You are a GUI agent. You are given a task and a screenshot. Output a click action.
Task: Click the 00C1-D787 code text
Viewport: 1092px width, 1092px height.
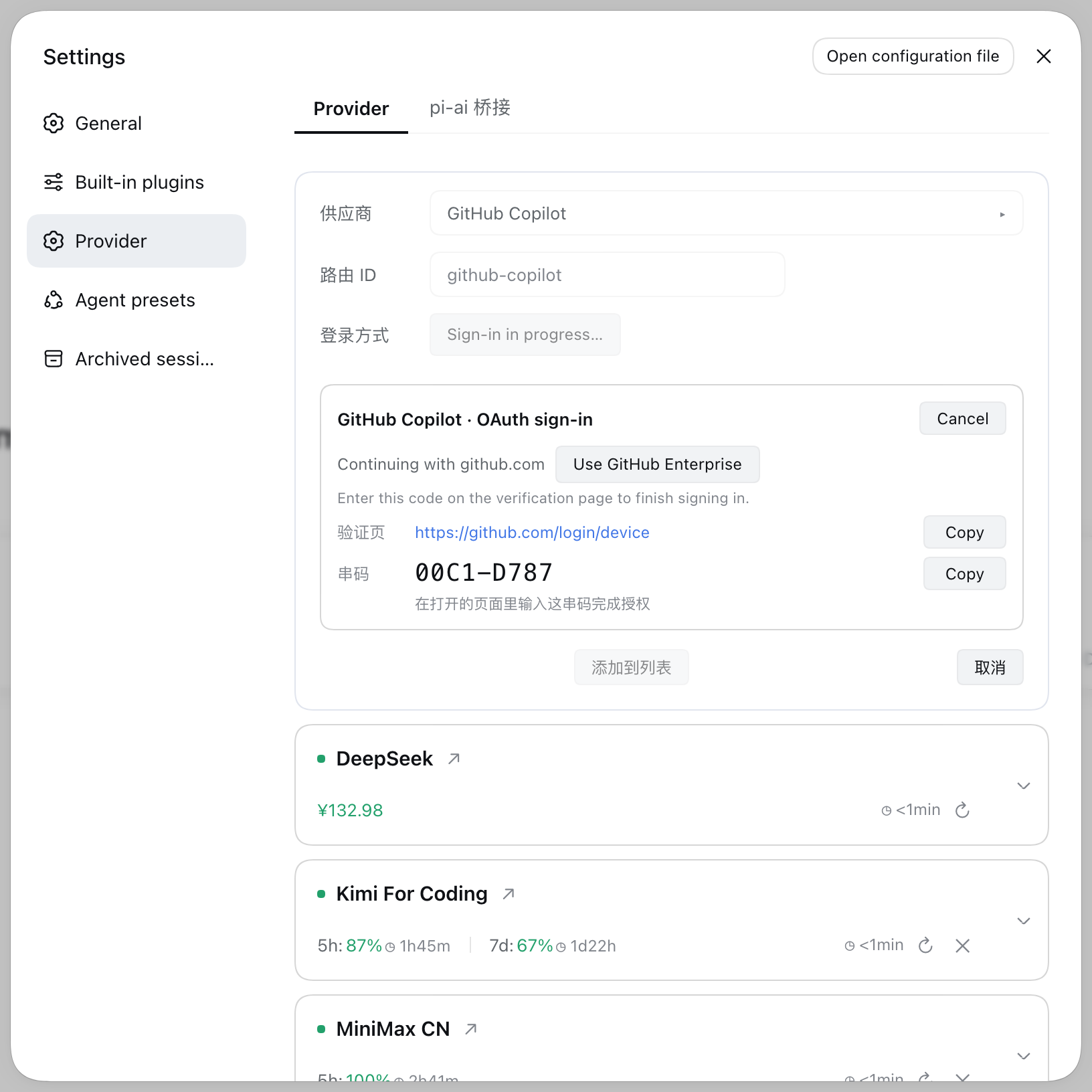[x=484, y=573]
